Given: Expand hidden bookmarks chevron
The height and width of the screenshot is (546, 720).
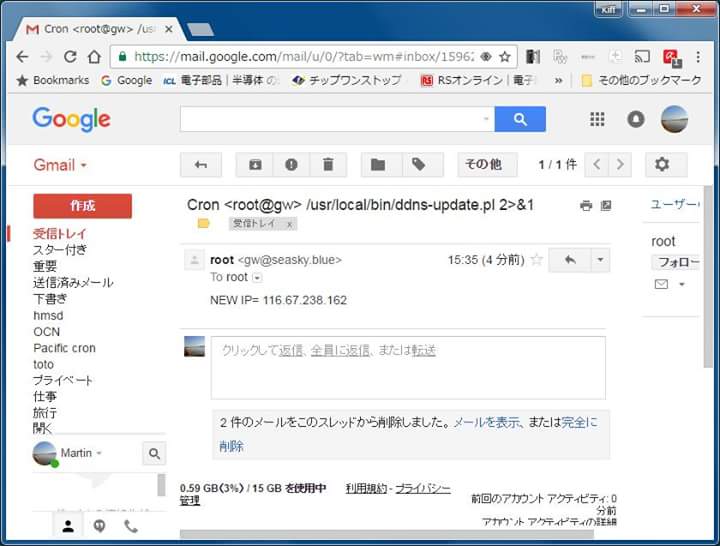Looking at the screenshot, I should (x=558, y=81).
